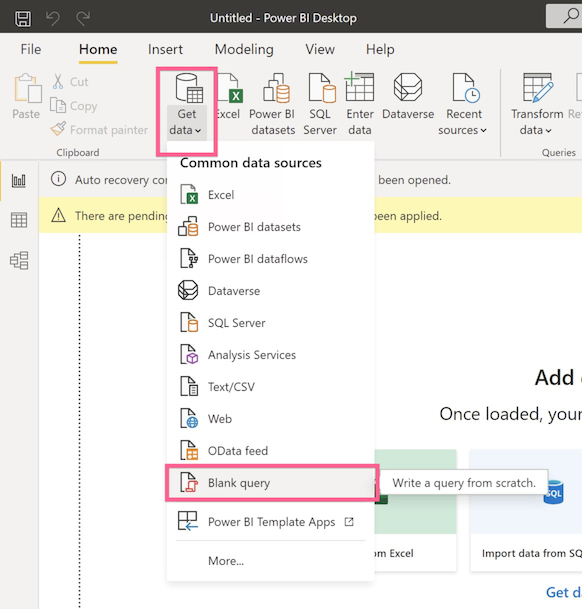The width and height of the screenshot is (582, 609).
Task: Click the Redo arrow icon
Action: (83, 18)
